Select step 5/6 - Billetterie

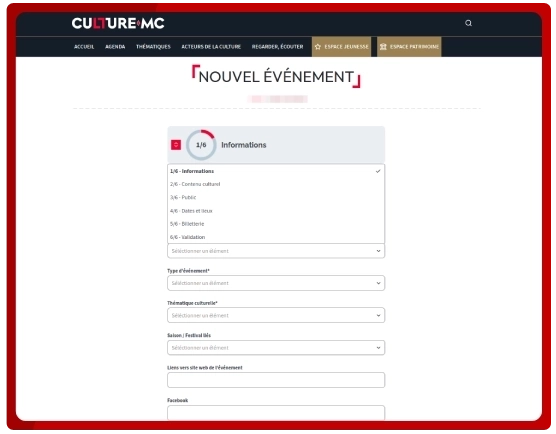coord(276,224)
